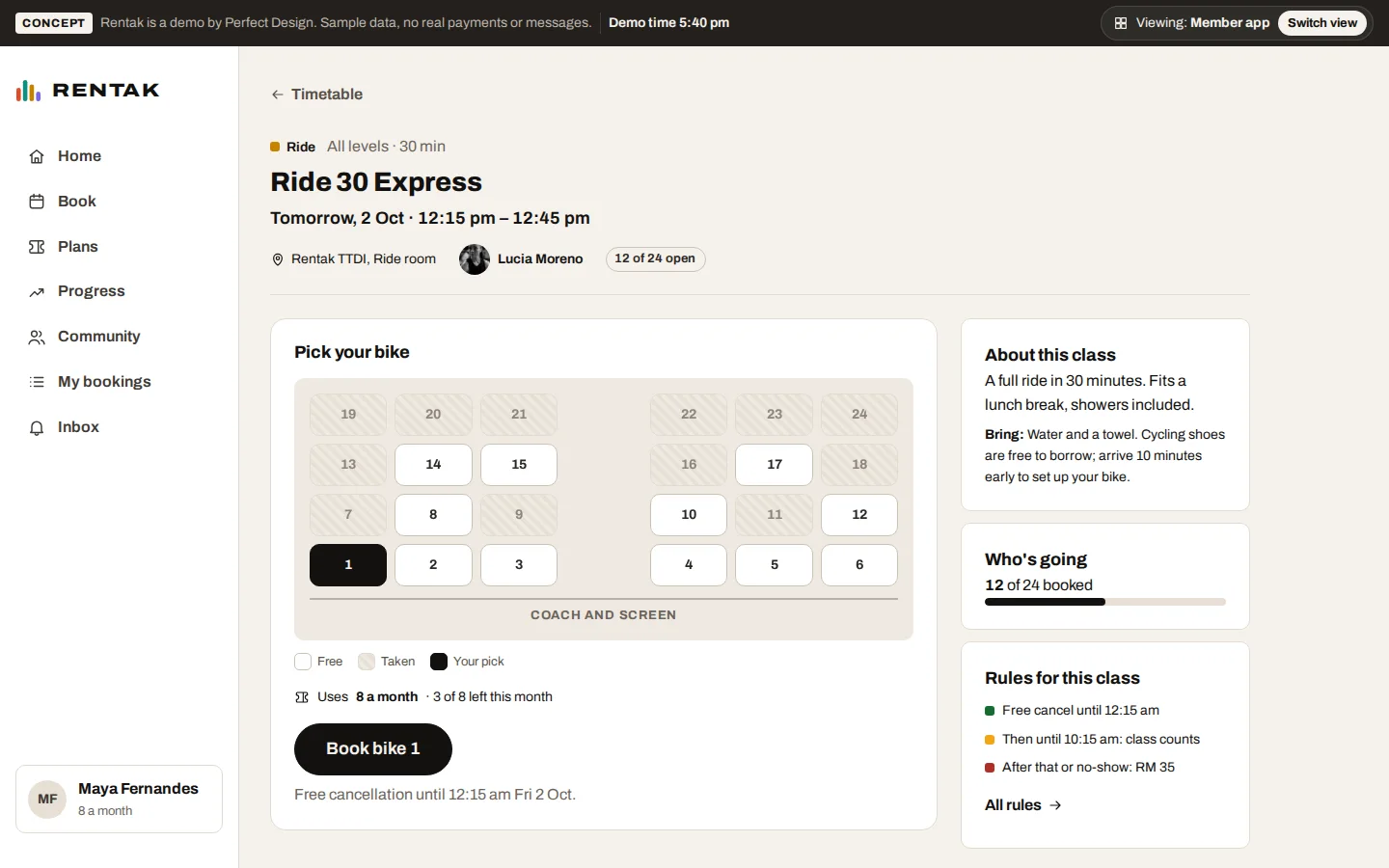This screenshot has width=1389, height=868.
Task: Select bike 14 seat
Action: [433, 465]
